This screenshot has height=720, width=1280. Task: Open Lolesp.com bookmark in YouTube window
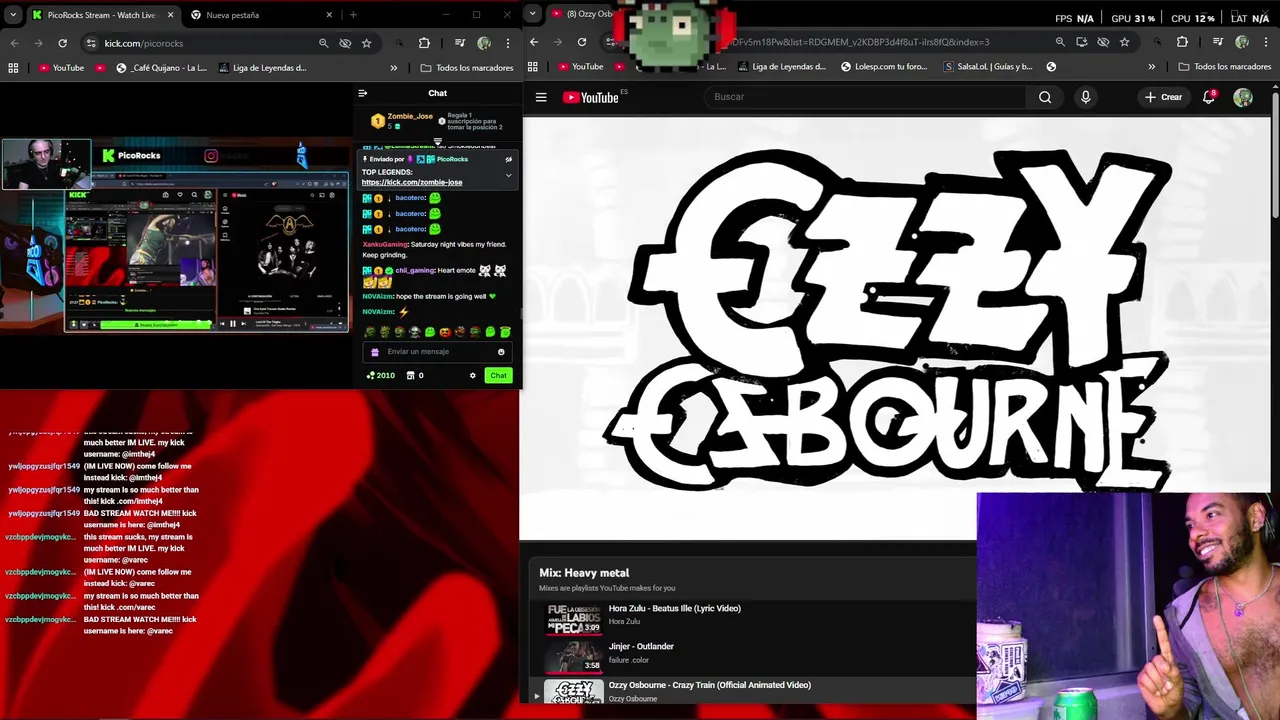click(x=884, y=67)
